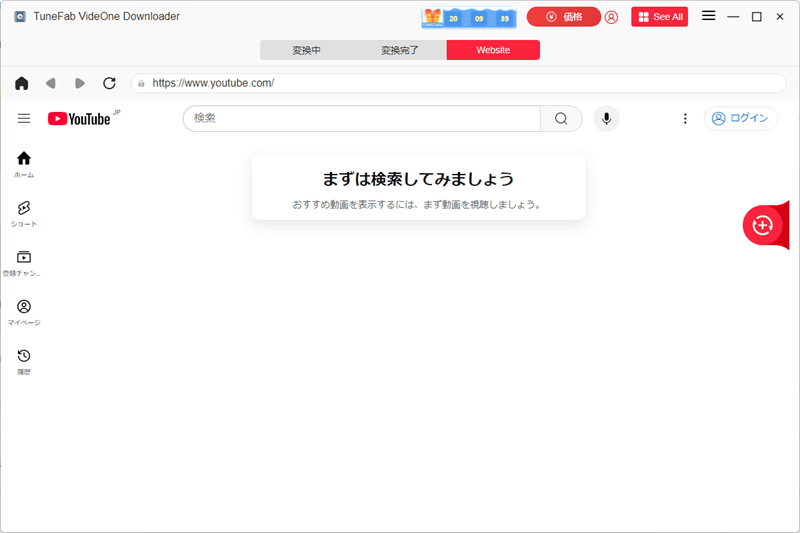The image size is (800, 533).
Task: Focus the YouTube 検索 search field
Action: pyautogui.click(x=362, y=118)
